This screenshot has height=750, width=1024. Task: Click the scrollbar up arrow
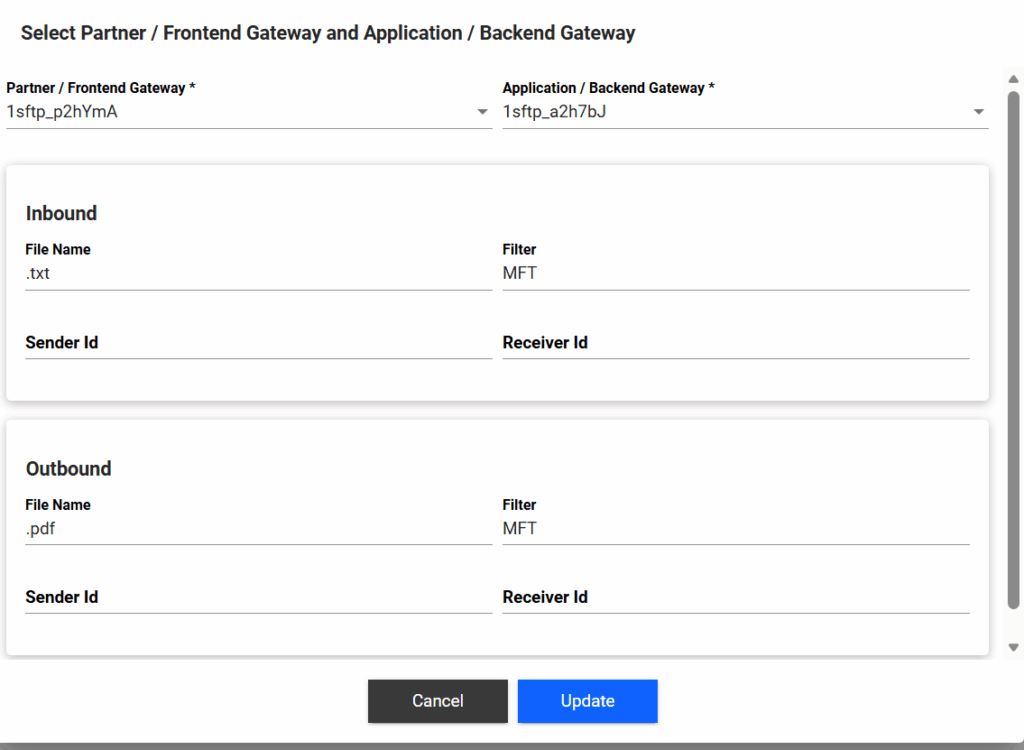tap(1013, 78)
